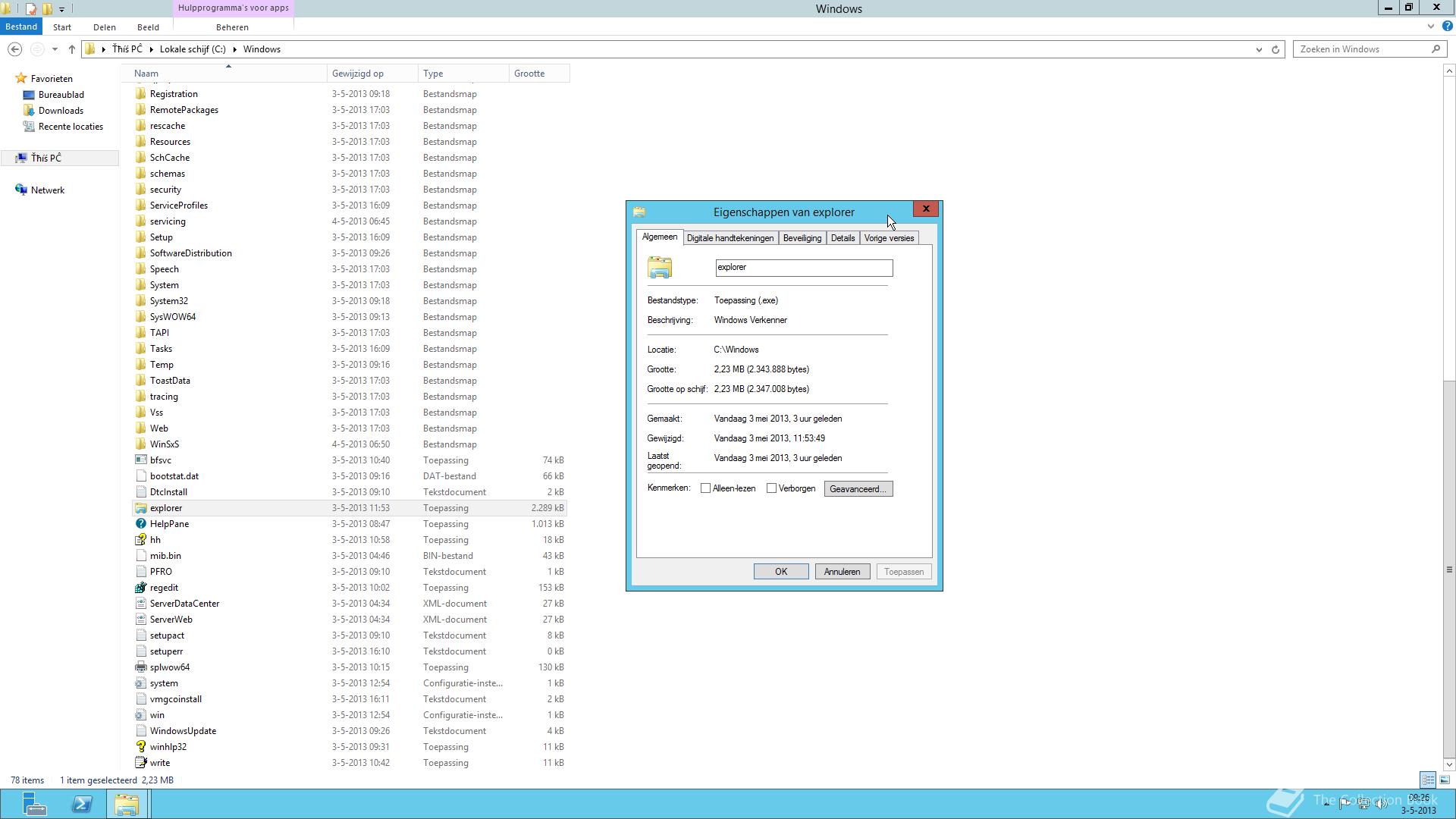Viewport: 1456px width, 819px height.
Task: Sort by the Grootte column header
Action: pyautogui.click(x=539, y=74)
